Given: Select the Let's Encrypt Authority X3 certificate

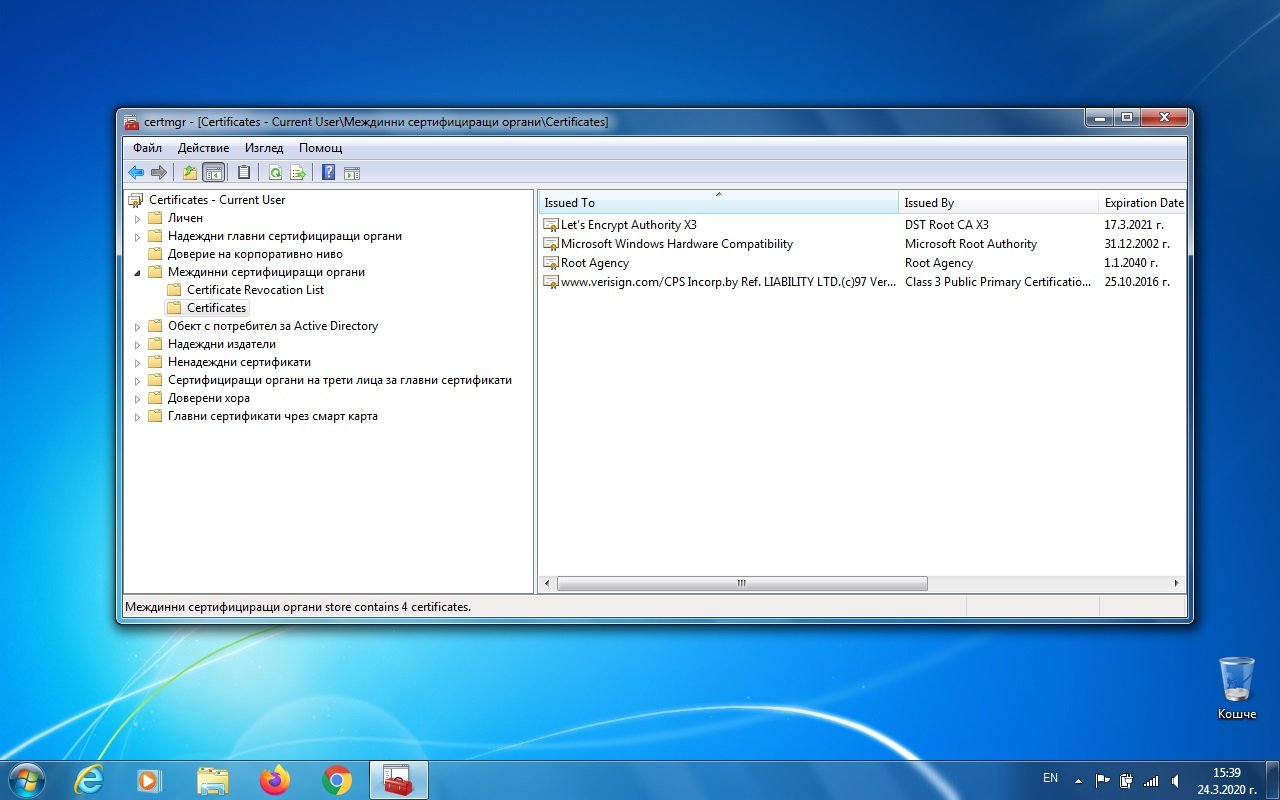Looking at the screenshot, I should pos(628,225).
